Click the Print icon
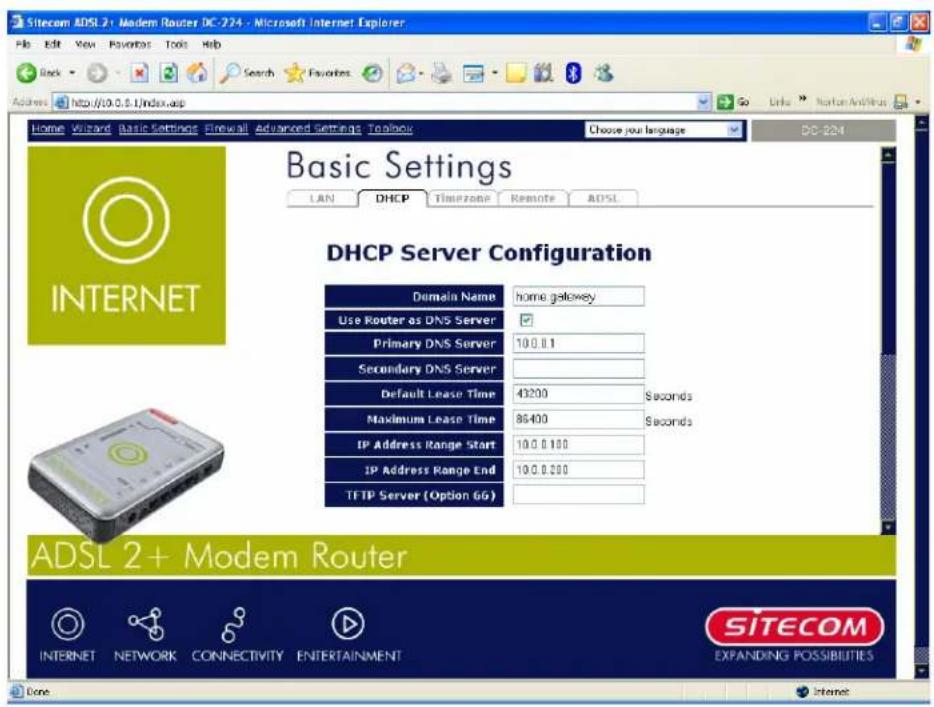 point(442,73)
